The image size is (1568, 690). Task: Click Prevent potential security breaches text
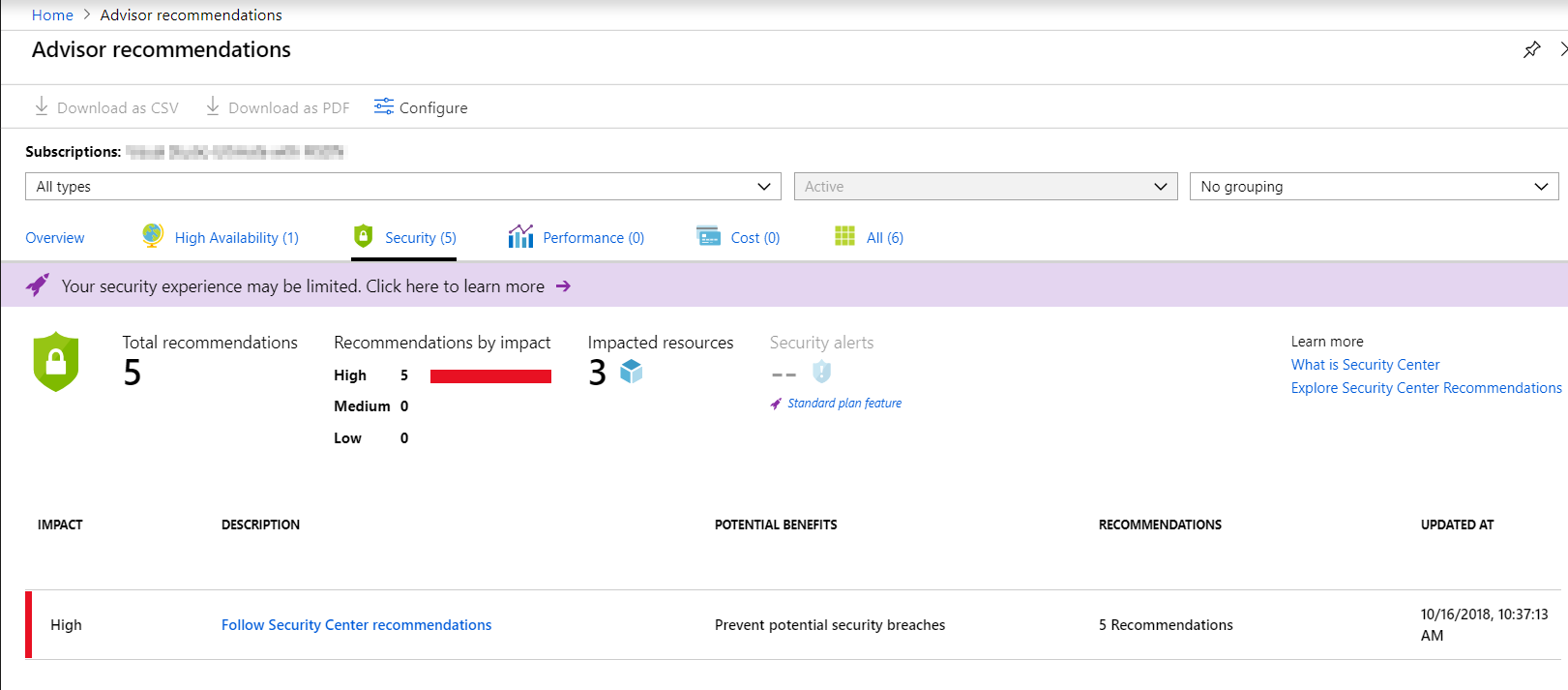[830, 625]
